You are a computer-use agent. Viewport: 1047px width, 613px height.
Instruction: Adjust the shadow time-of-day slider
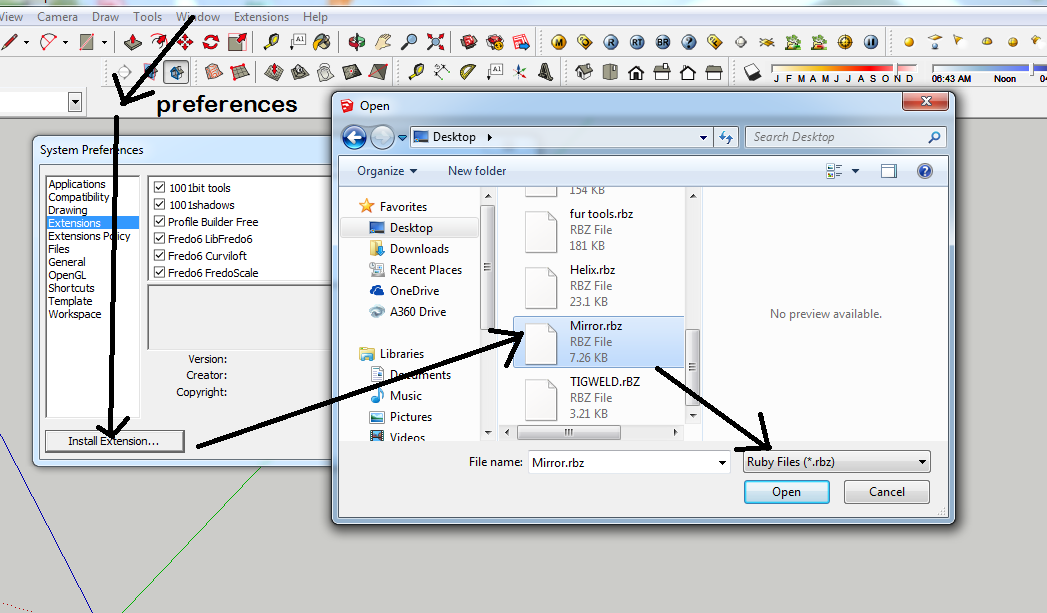click(988, 67)
